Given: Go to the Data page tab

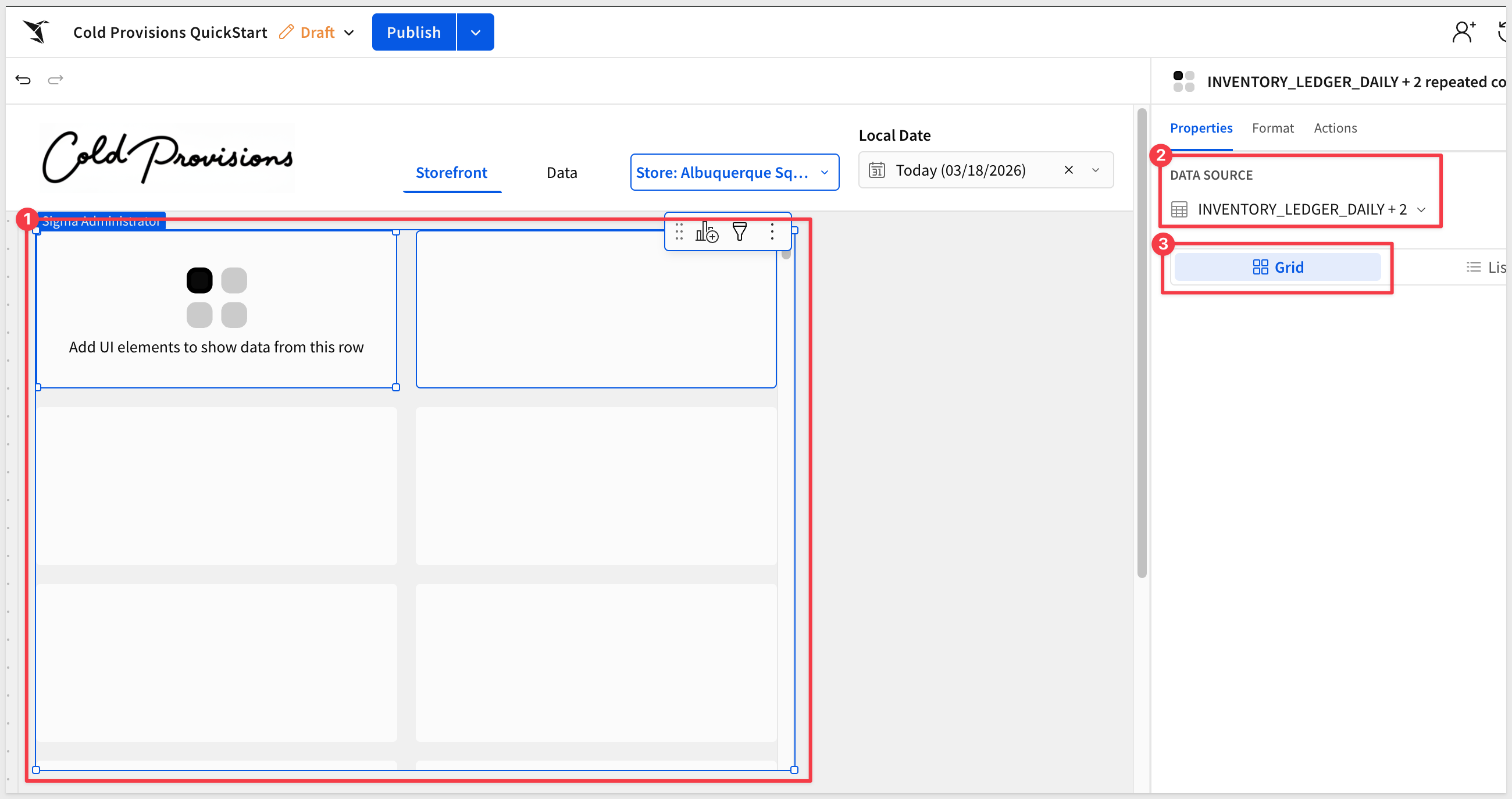Looking at the screenshot, I should [x=561, y=173].
